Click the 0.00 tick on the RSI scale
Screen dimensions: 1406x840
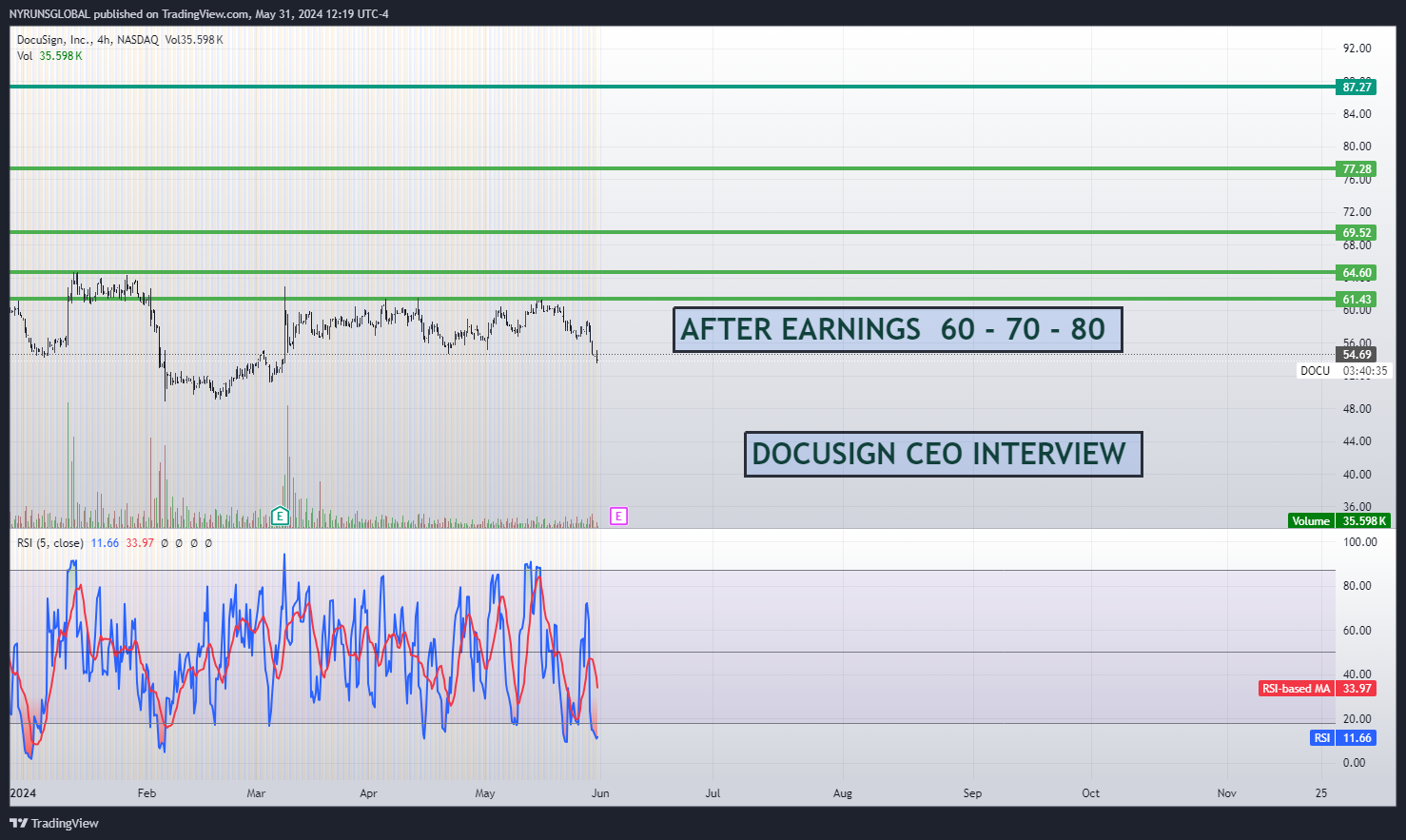1354,763
